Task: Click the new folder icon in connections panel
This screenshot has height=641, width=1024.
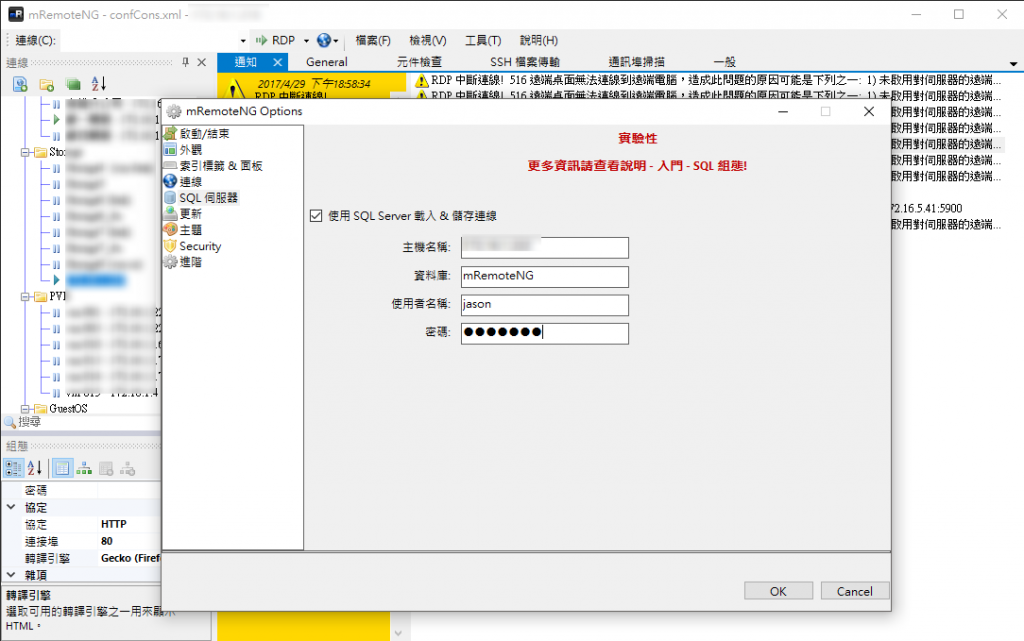Action: (46, 84)
